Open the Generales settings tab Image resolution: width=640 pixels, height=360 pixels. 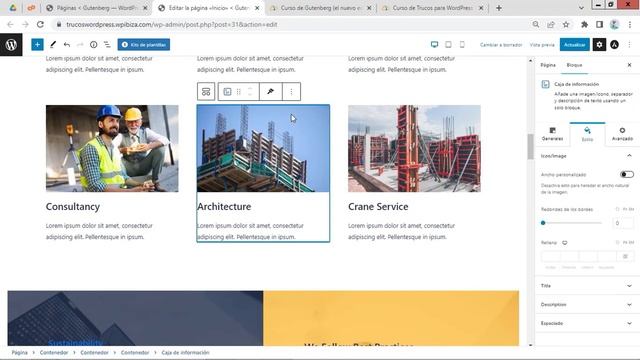pyautogui.click(x=552, y=134)
